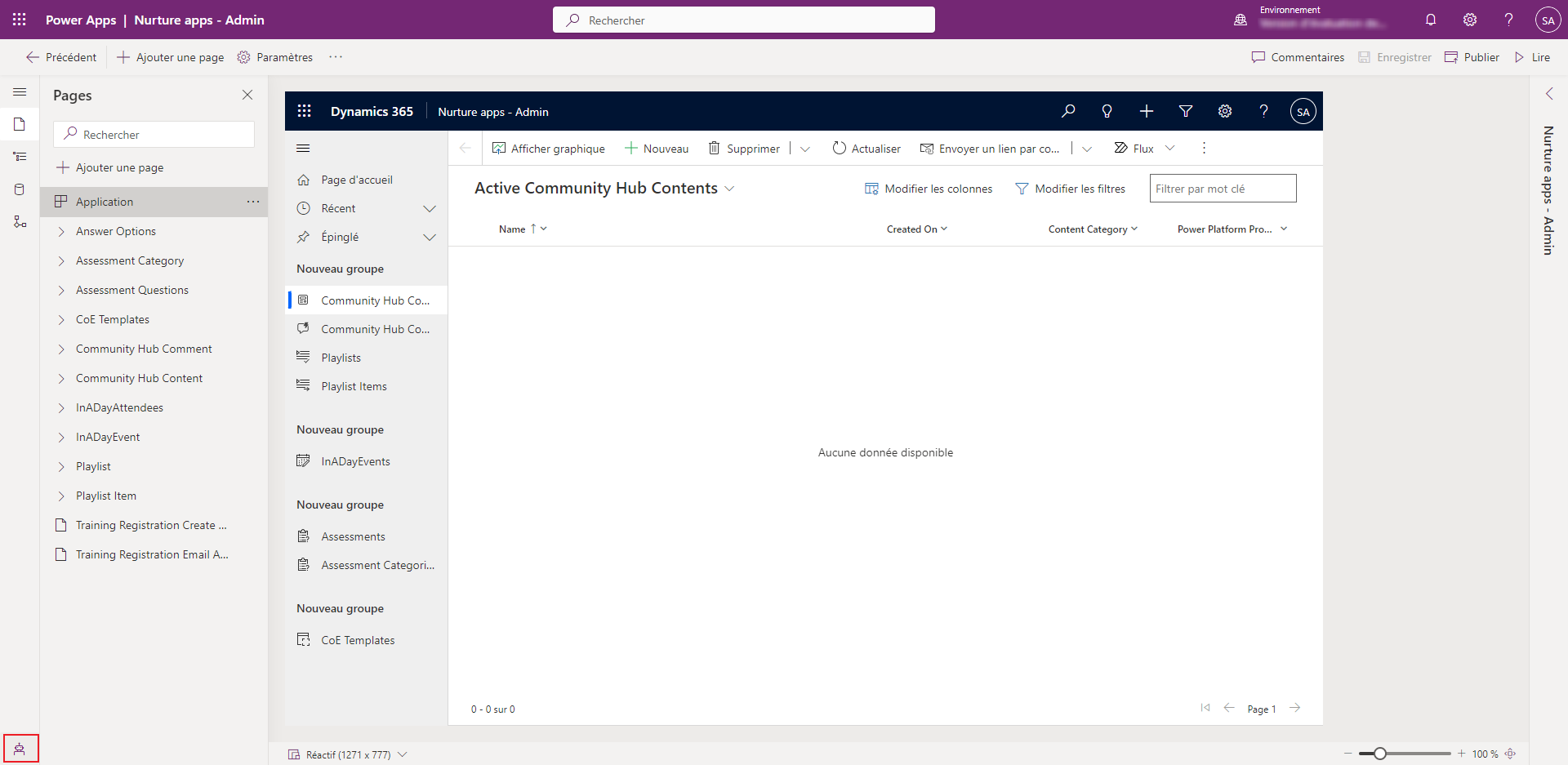Viewport: 1568px width, 765px height.
Task: Open Application more options ellipsis
Action: [253, 202]
